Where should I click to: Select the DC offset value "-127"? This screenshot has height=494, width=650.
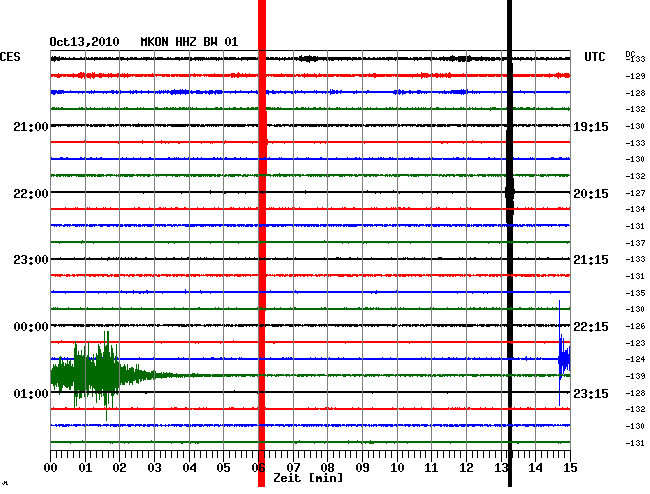point(635,193)
